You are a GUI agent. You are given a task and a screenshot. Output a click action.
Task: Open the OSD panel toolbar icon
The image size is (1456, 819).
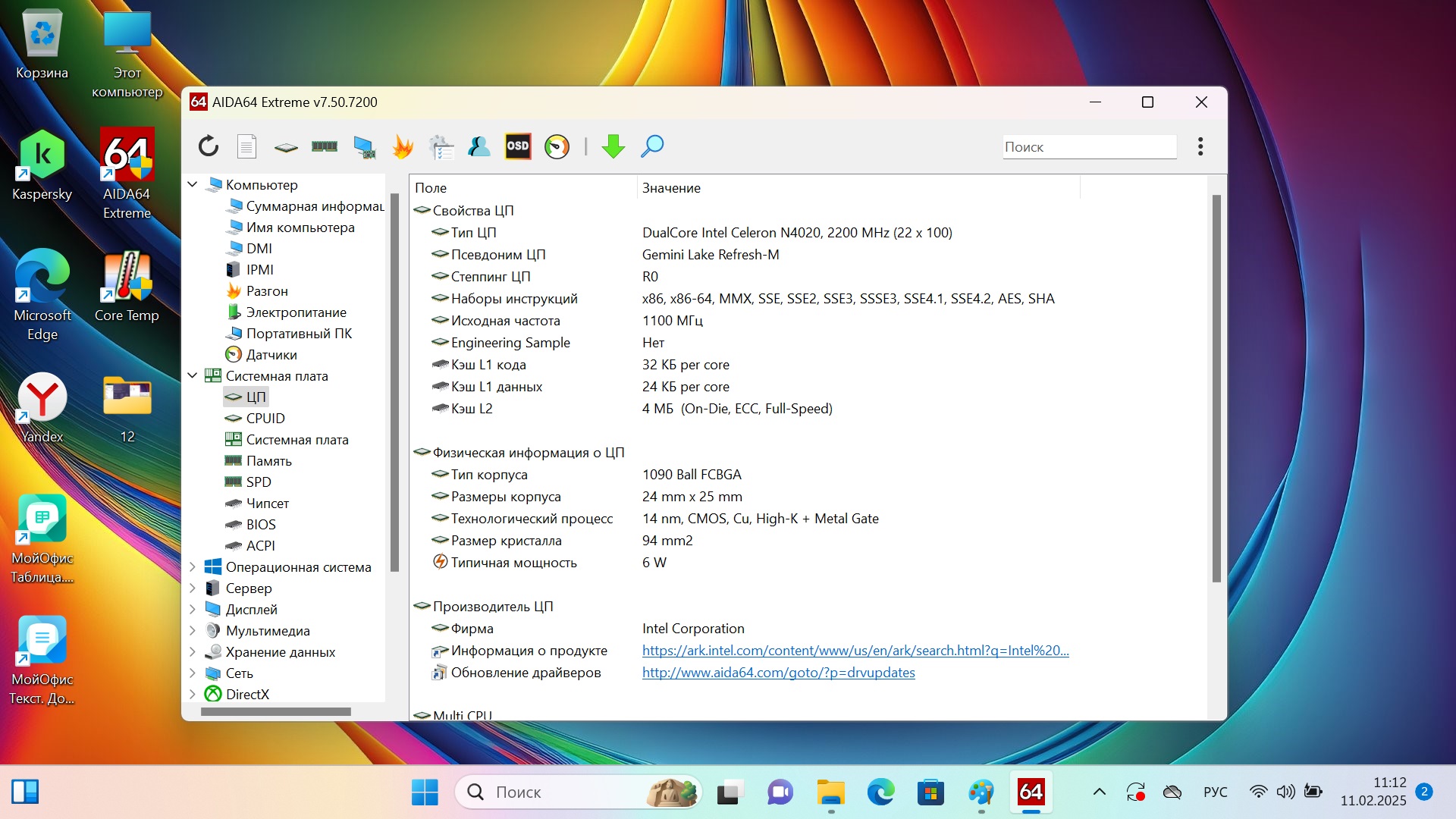point(518,146)
